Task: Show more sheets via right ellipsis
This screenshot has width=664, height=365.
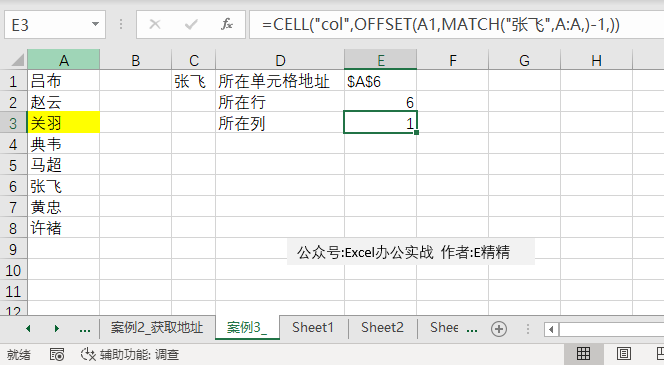Action: tap(472, 329)
